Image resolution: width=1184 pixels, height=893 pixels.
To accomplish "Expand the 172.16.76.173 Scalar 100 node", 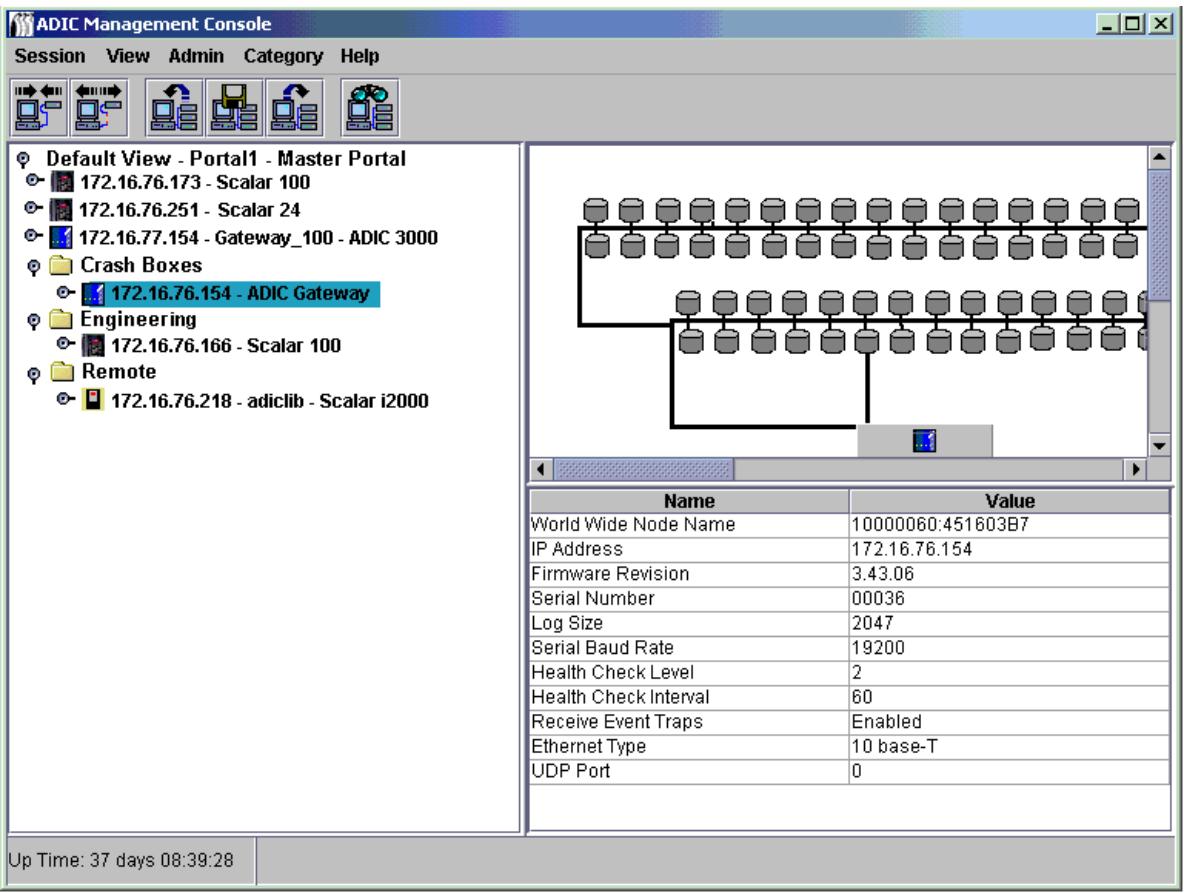I will (x=34, y=180).
